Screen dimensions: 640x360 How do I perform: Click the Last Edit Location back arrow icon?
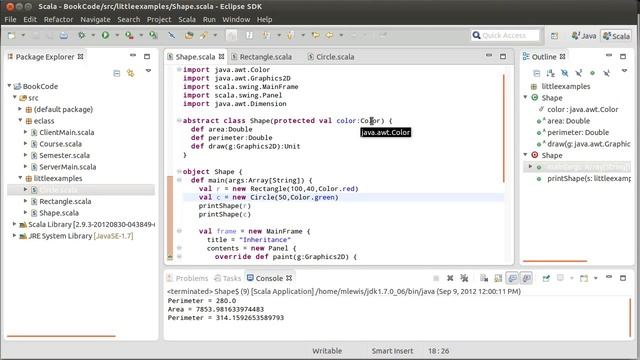click(315, 36)
